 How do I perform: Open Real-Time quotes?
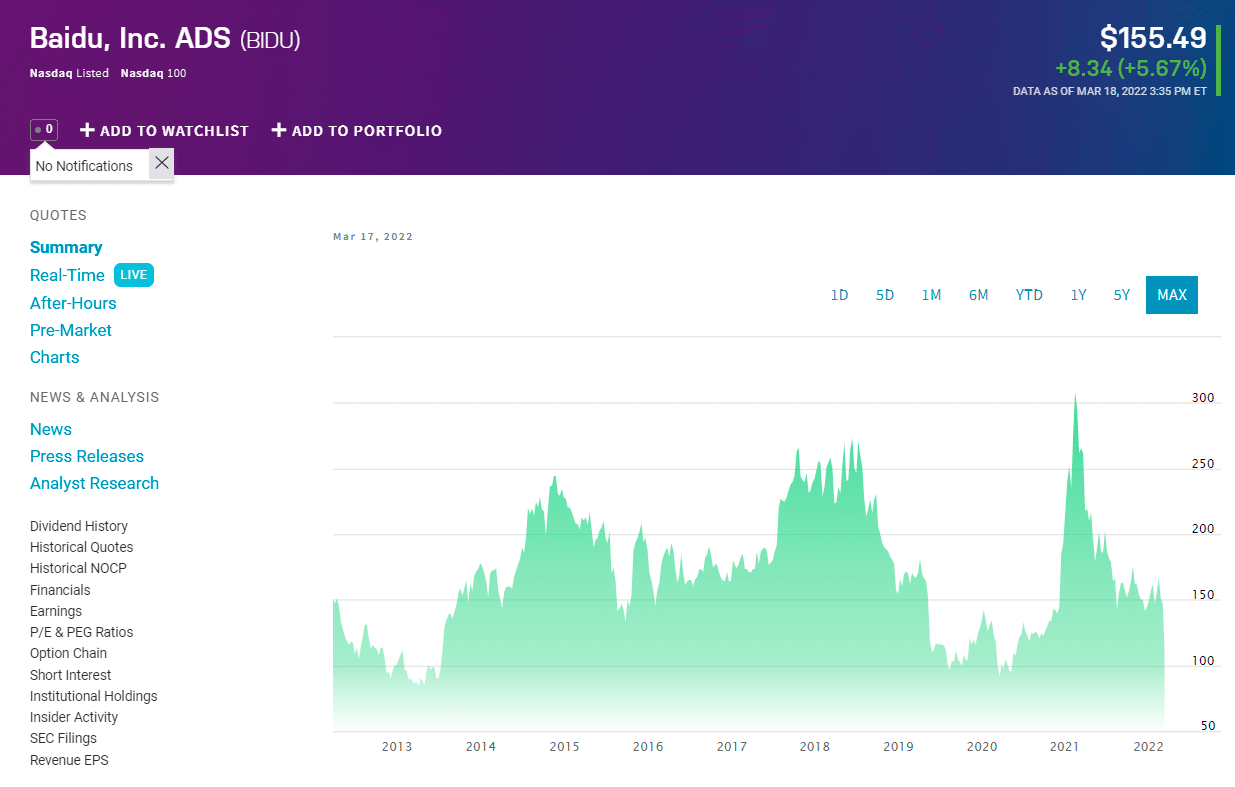coord(67,275)
